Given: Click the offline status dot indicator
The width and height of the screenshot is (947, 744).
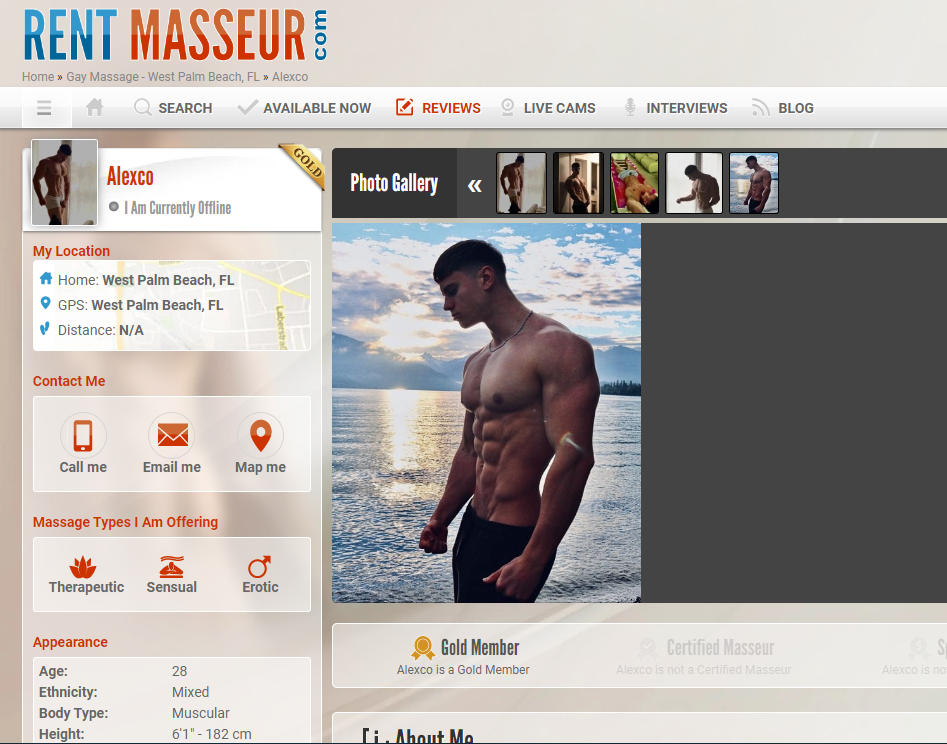Looking at the screenshot, I should [114, 207].
